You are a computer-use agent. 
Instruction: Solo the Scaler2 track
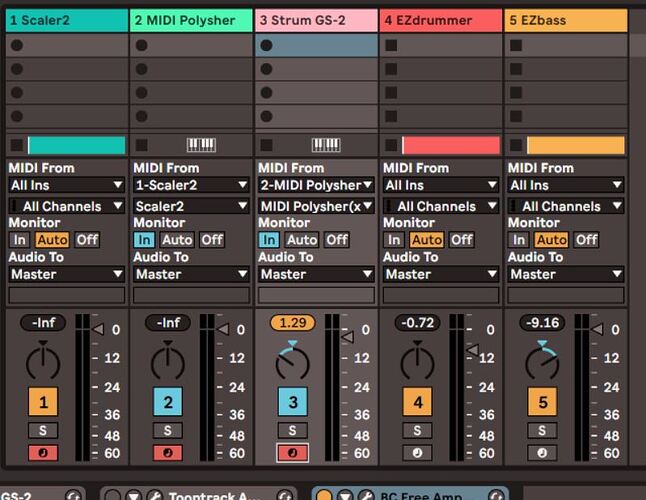coord(43,430)
